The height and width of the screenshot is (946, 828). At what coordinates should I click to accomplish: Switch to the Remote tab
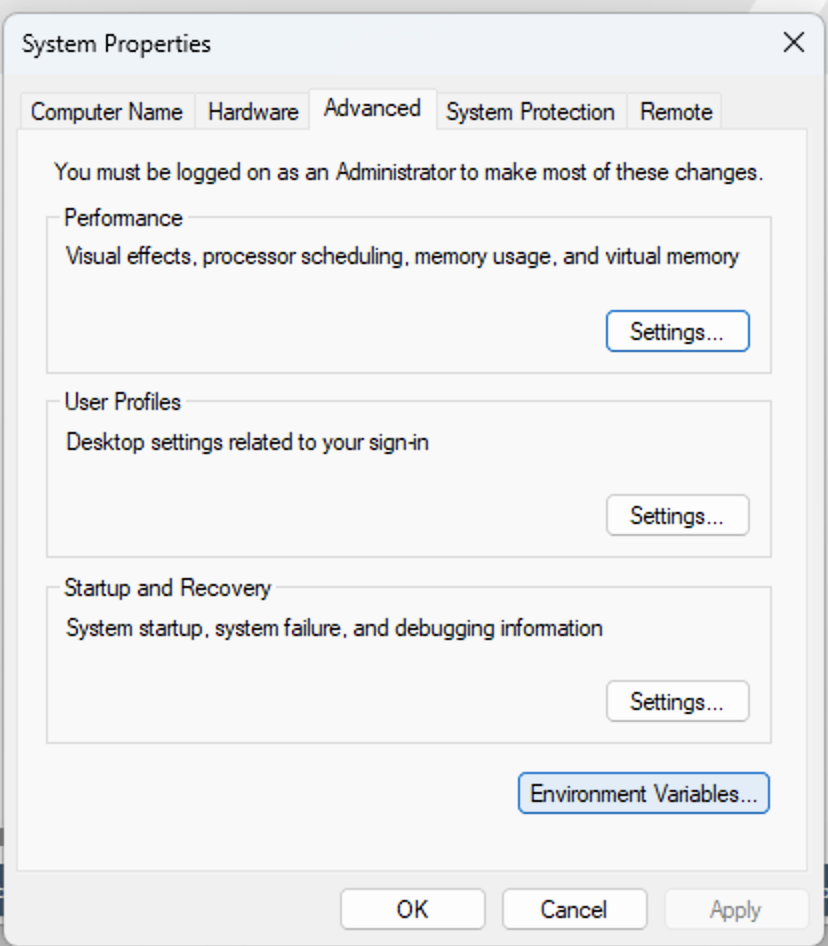click(x=676, y=112)
